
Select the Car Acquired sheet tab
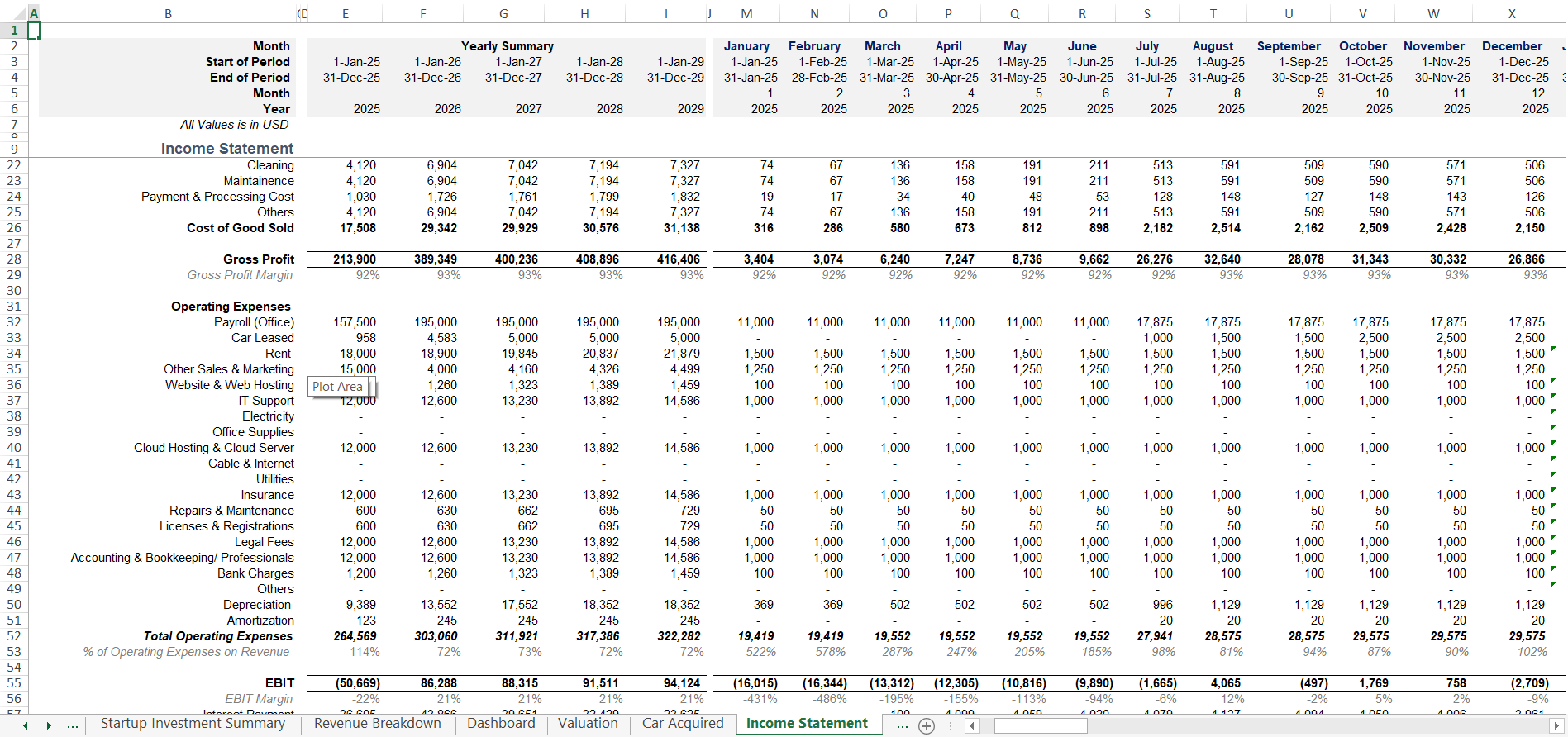(x=683, y=724)
